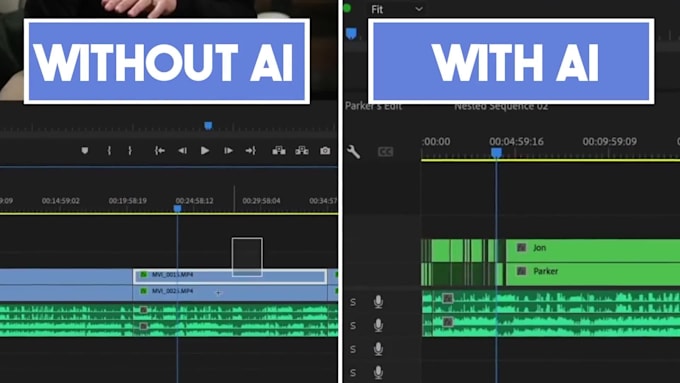Click timecode 00:19:58:19 on left ruler
Screen dimensions: 680x383
[x=128, y=201]
